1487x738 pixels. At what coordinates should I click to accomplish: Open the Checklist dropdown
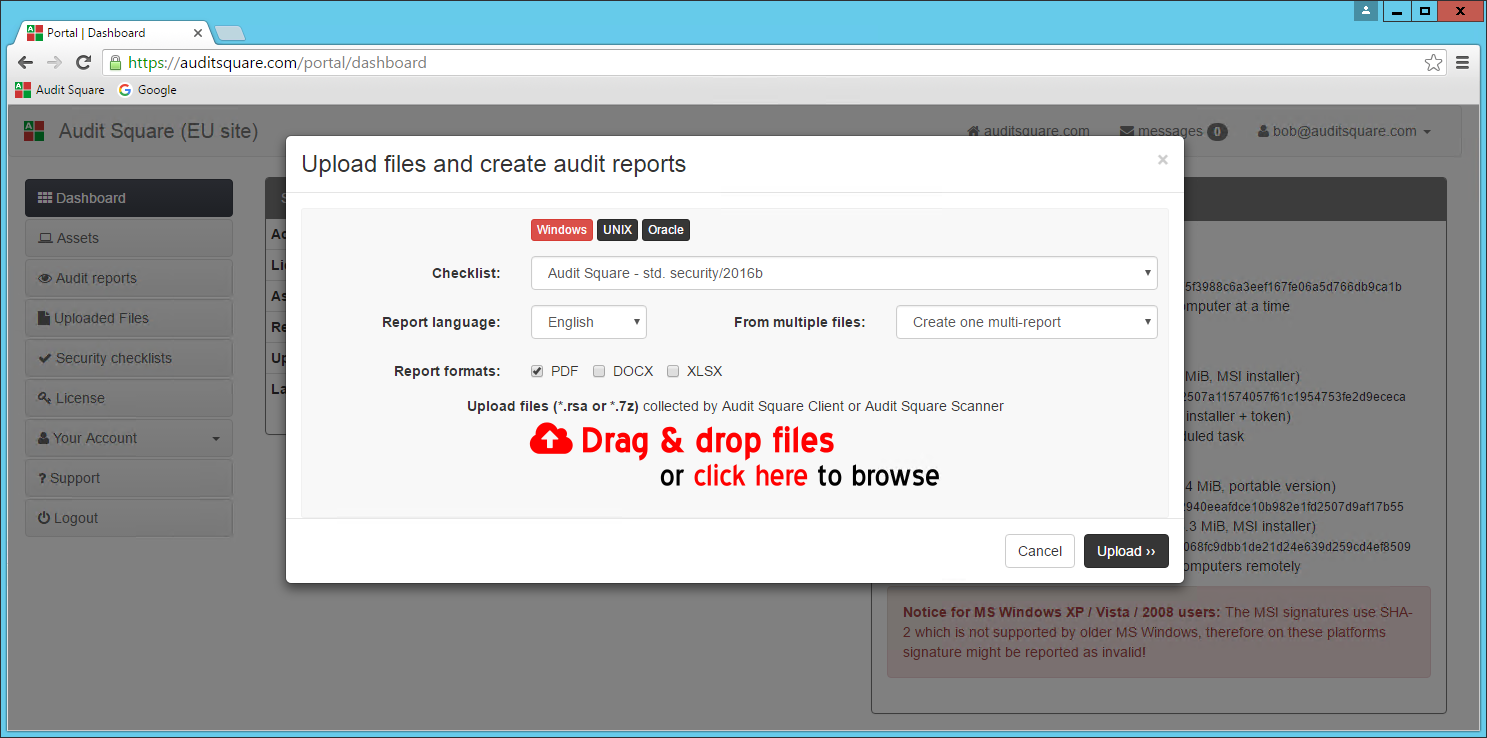(844, 273)
